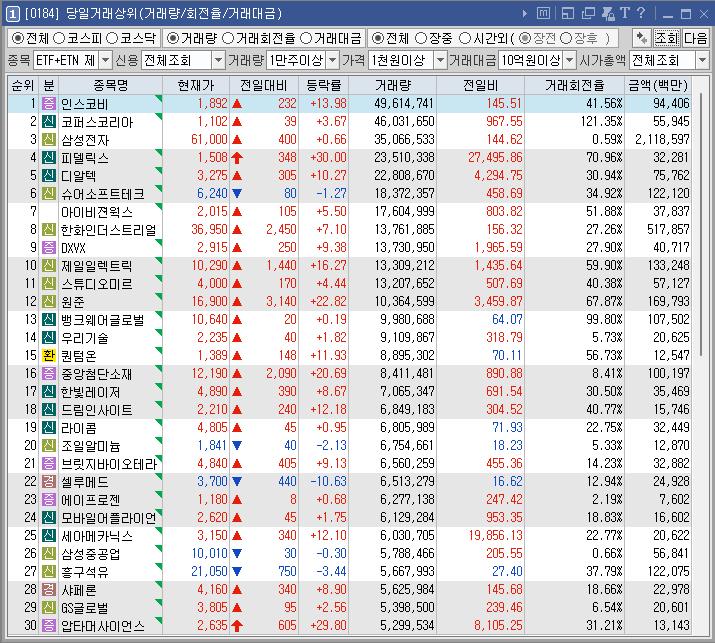Sort by the 금액(백만) column header
Screen dimensions: 715x643
tap(658, 85)
